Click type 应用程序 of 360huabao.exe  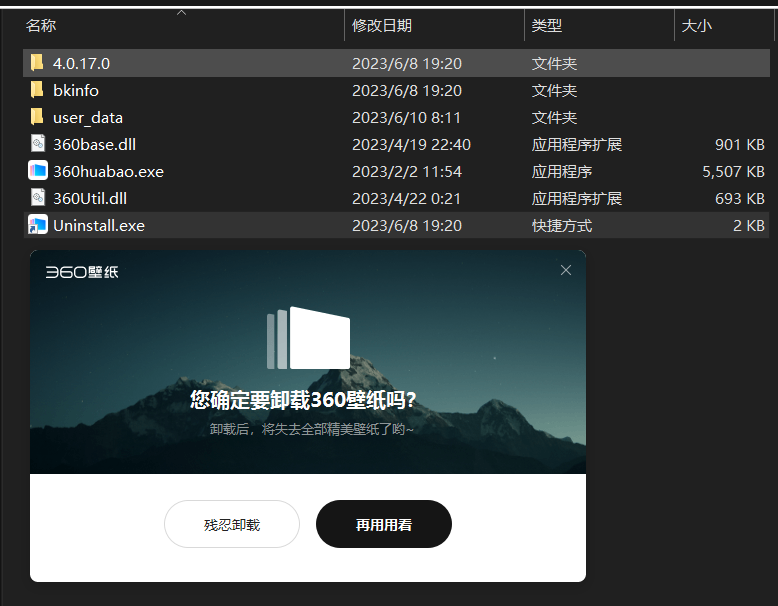click(x=562, y=171)
